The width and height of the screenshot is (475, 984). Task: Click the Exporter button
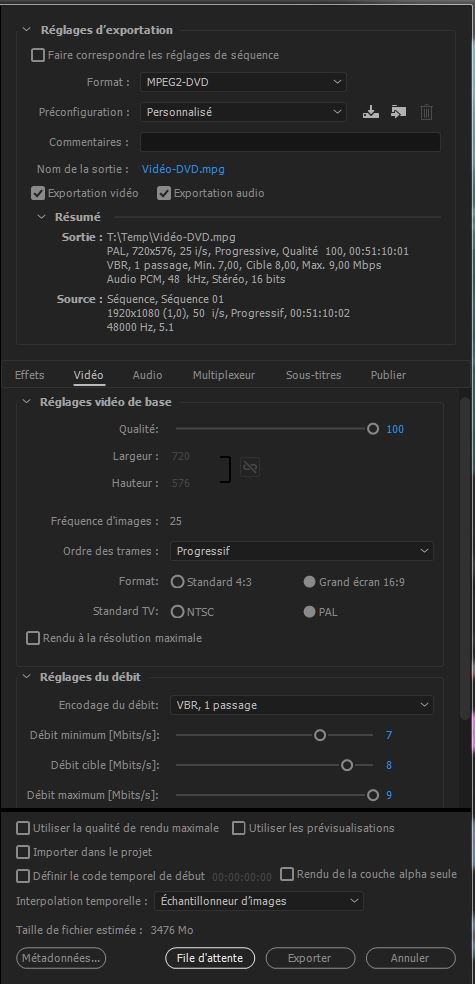click(310, 958)
